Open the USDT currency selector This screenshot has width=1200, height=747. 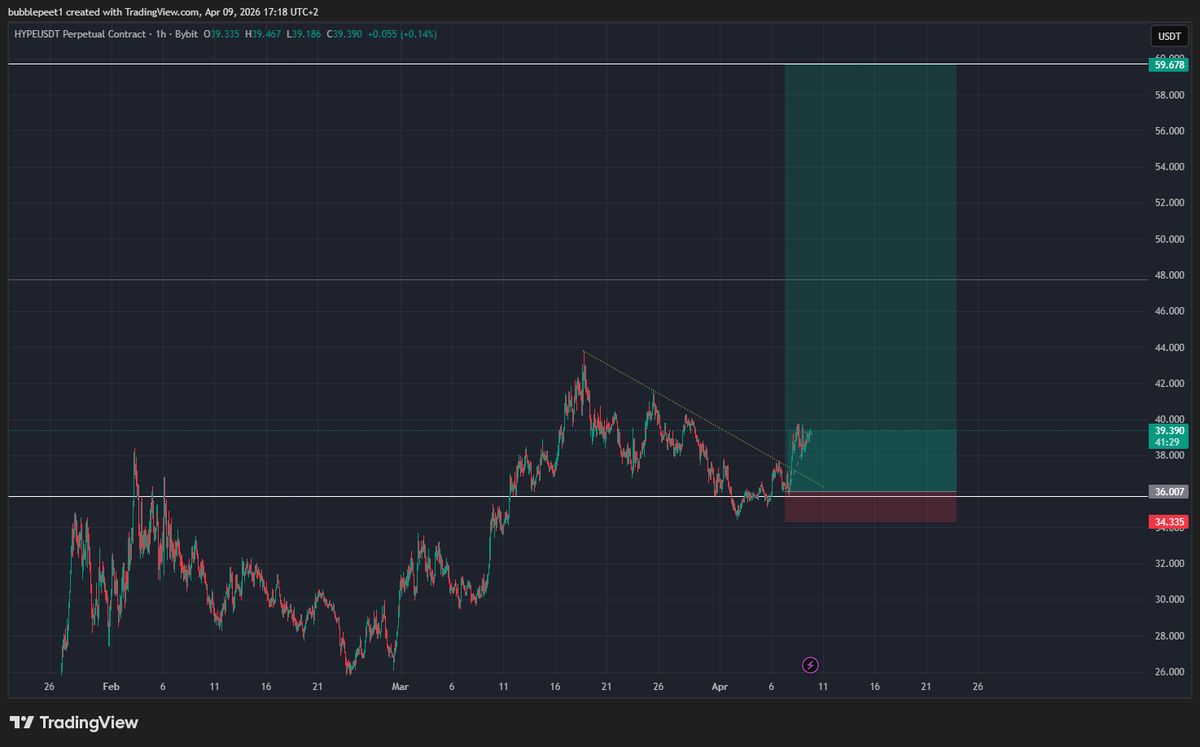click(1169, 36)
